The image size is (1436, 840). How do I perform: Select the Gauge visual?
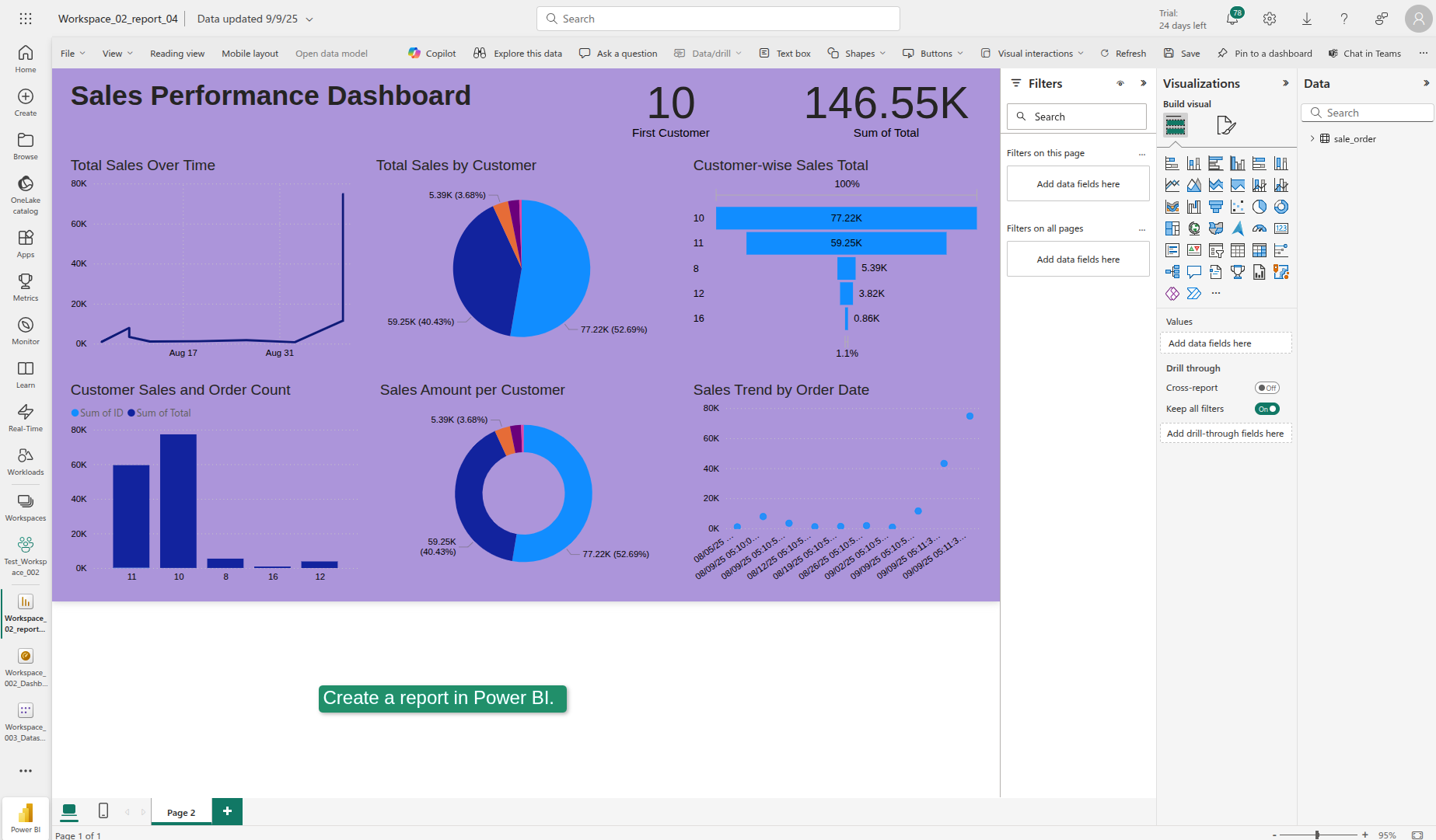click(1260, 228)
